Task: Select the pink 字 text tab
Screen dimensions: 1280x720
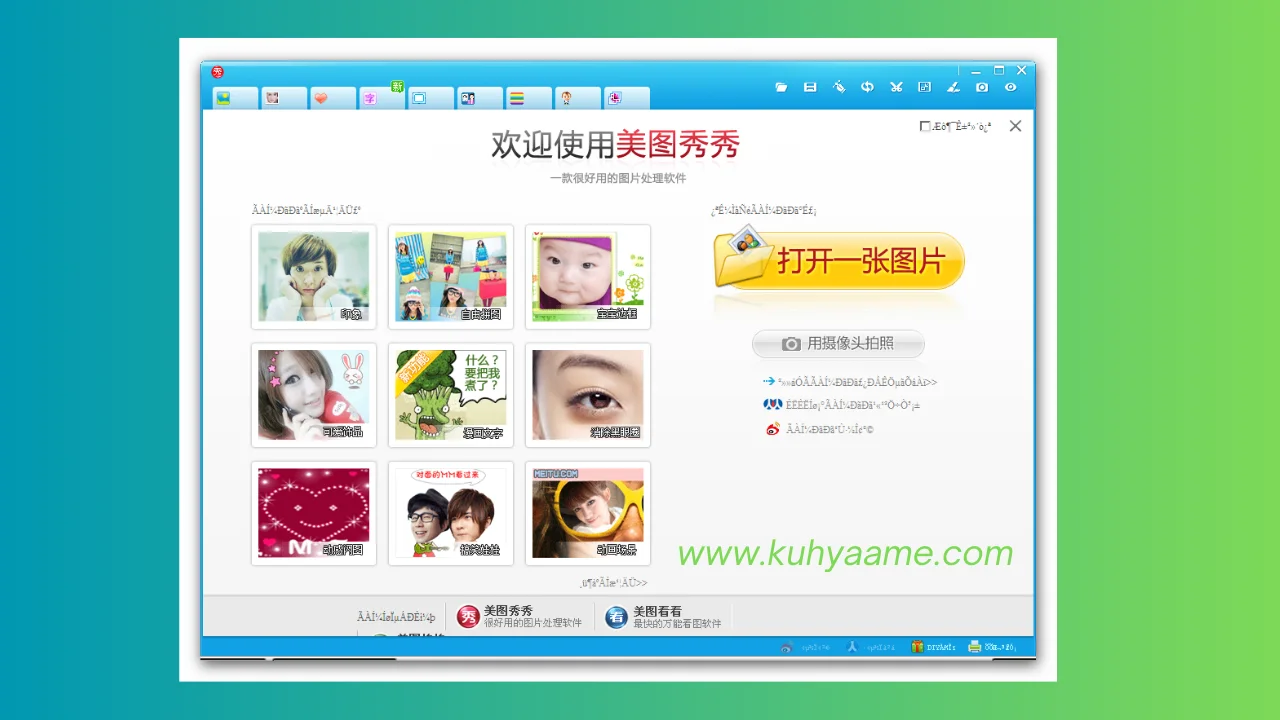Action: point(382,98)
